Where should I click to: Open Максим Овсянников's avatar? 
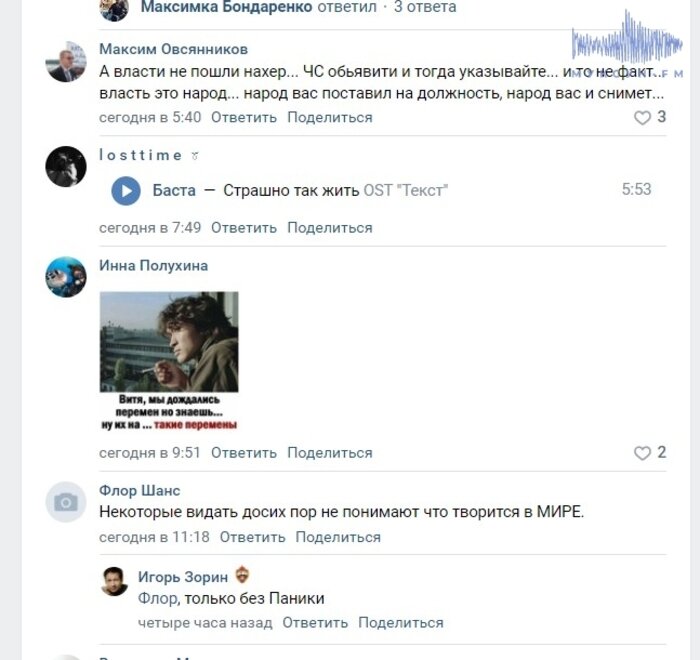click(x=66, y=62)
